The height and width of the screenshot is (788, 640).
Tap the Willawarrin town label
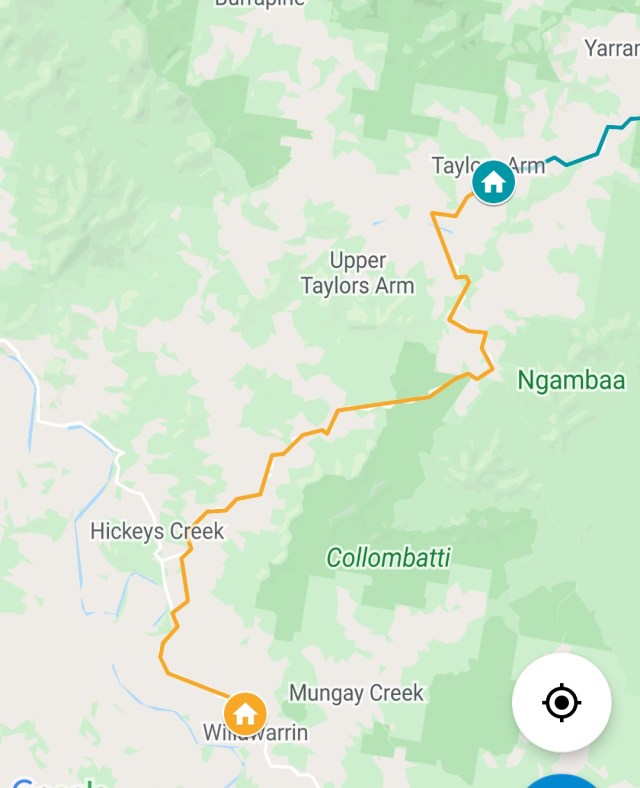point(255,732)
